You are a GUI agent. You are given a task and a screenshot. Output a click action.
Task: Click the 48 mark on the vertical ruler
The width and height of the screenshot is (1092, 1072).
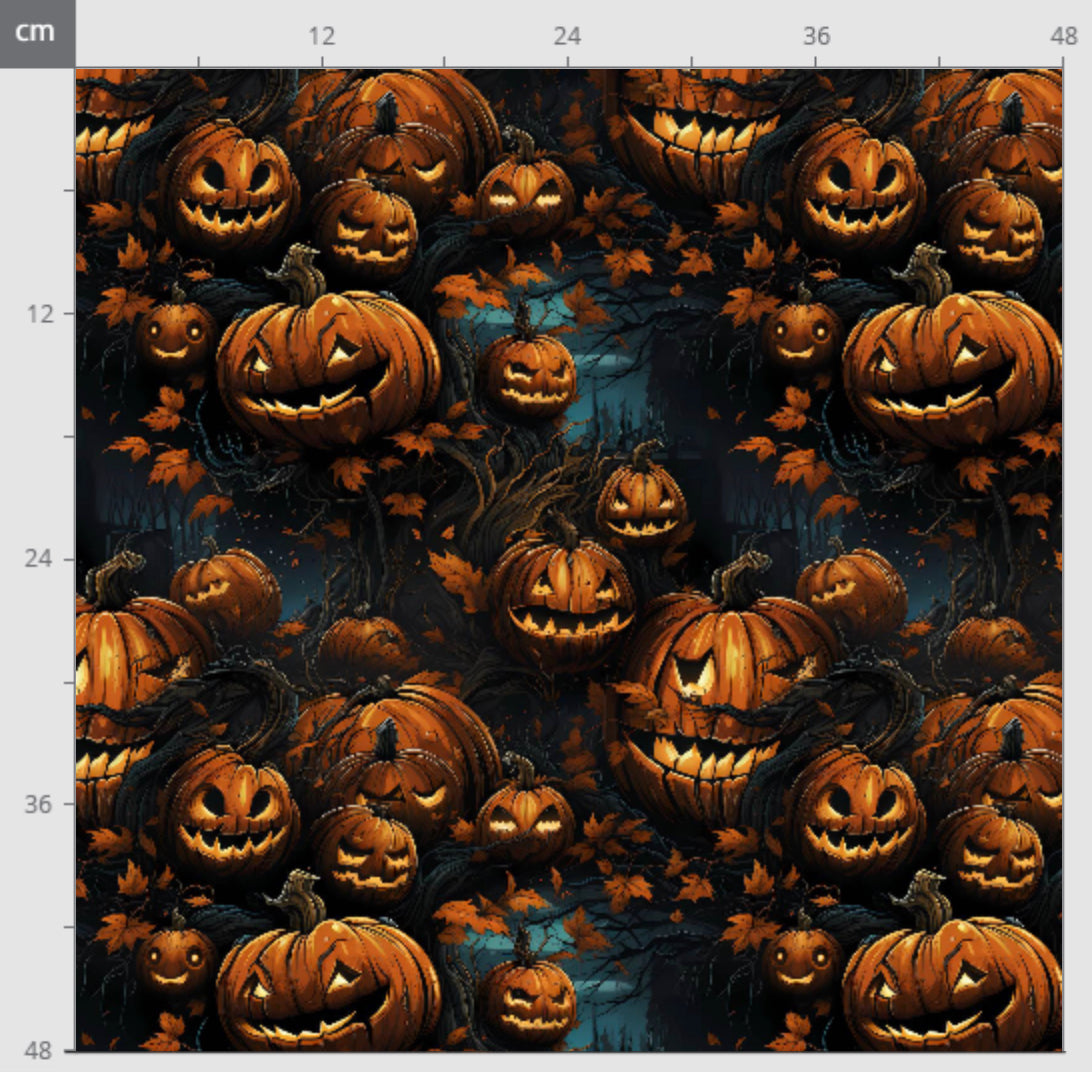point(40,1050)
